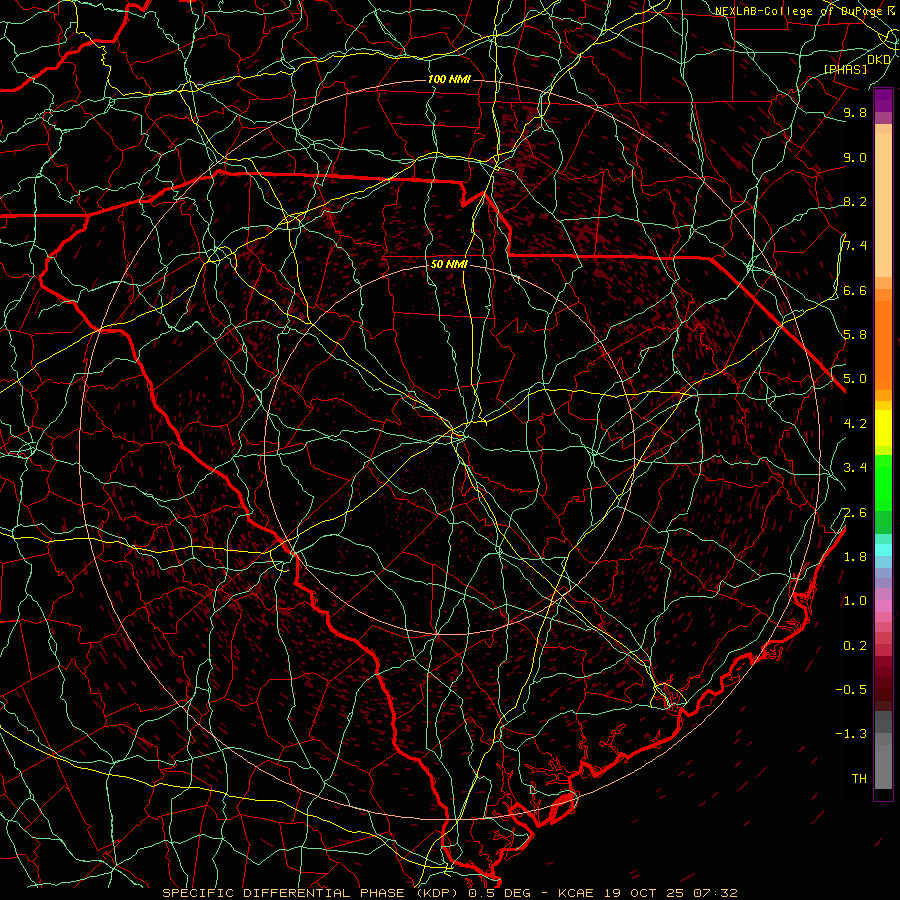
Task: Click the radar site at the ring center
Action: pyautogui.click(x=449, y=449)
